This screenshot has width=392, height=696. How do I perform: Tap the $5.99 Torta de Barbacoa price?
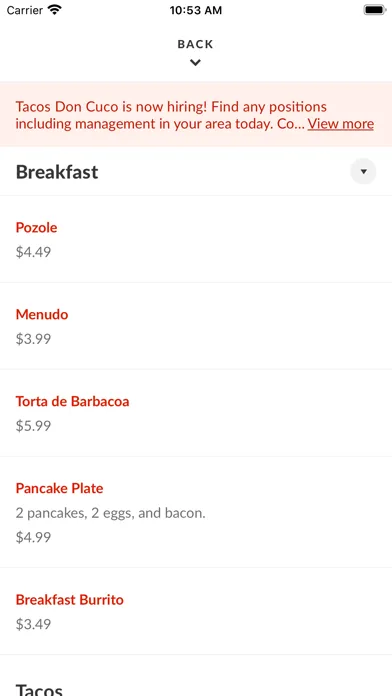33,426
